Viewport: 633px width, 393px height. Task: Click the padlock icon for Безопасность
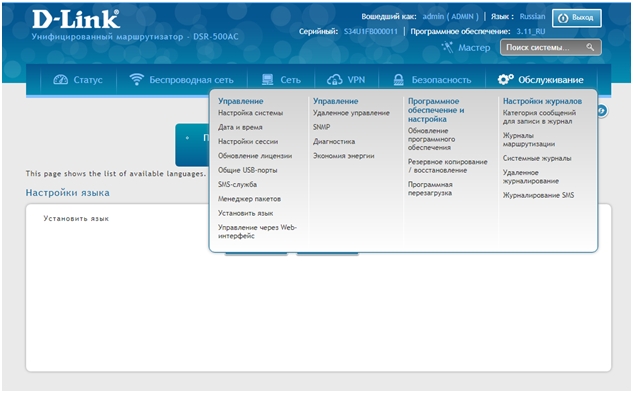(398, 80)
